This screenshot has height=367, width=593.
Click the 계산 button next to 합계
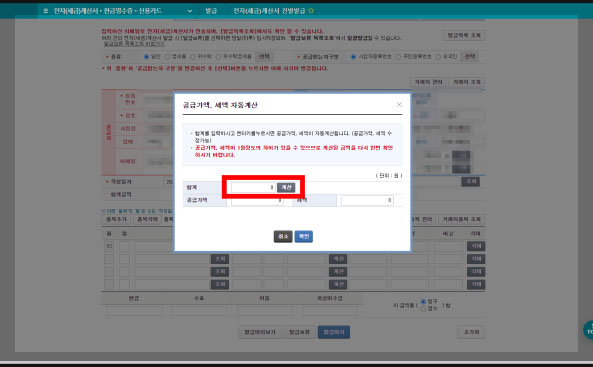286,187
